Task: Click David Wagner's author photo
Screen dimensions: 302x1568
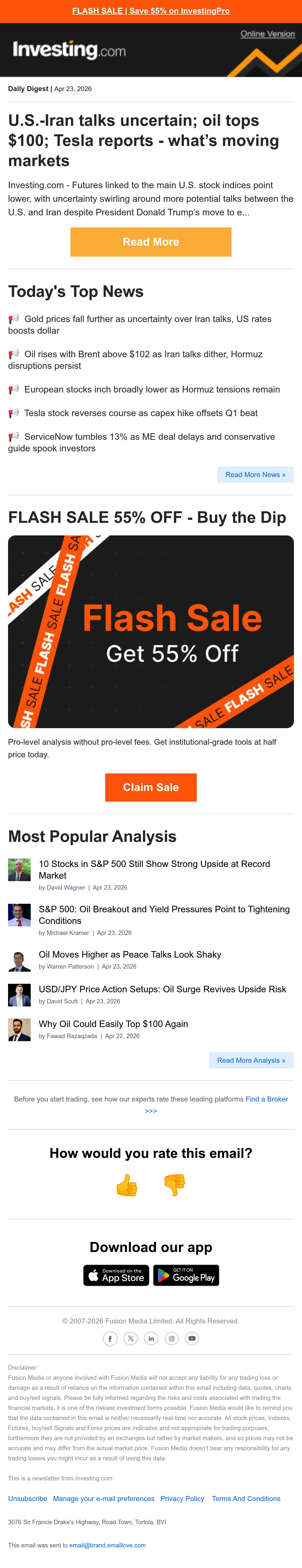Action: point(19,870)
